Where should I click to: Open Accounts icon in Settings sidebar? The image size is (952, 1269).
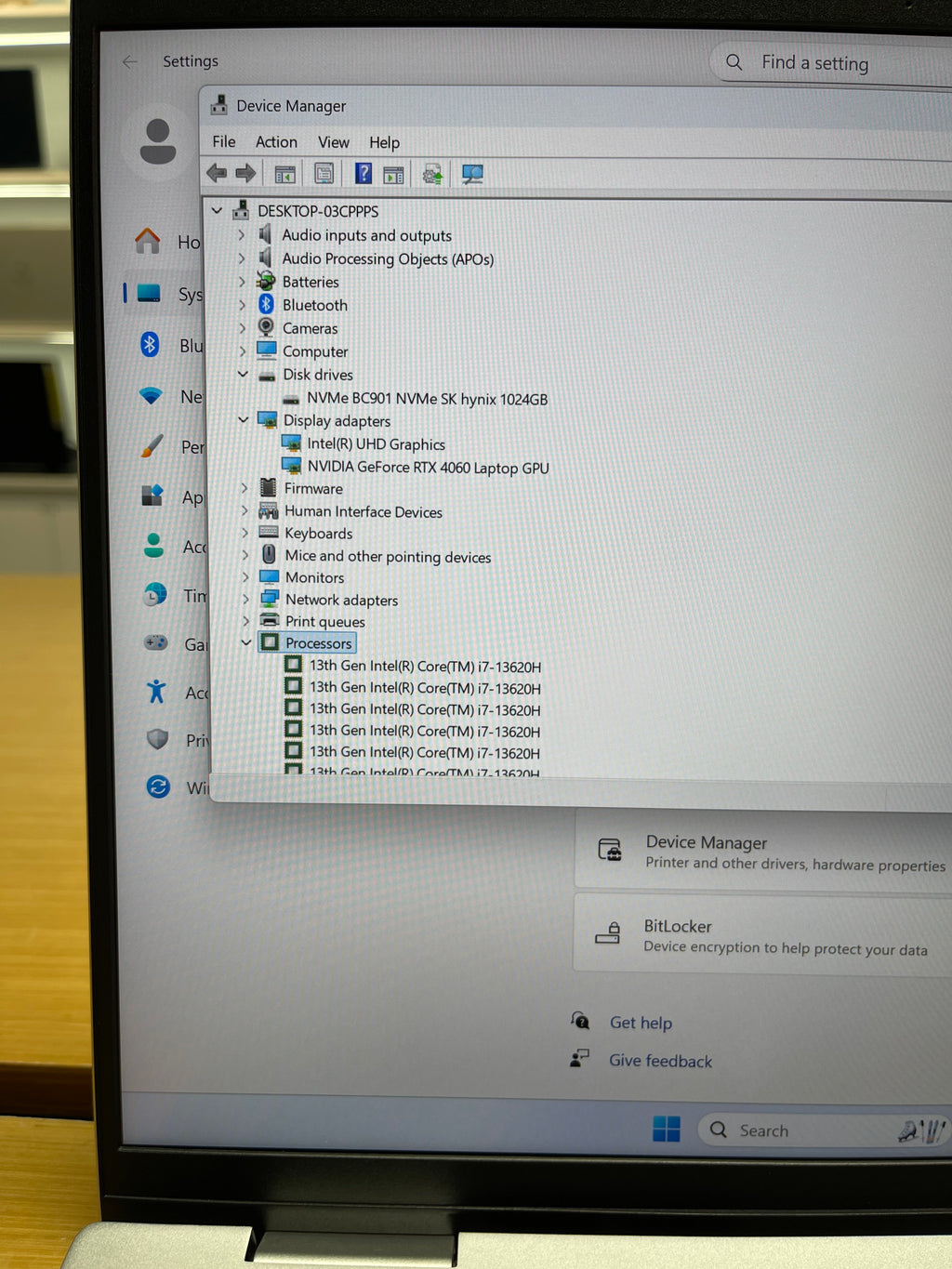(x=154, y=546)
